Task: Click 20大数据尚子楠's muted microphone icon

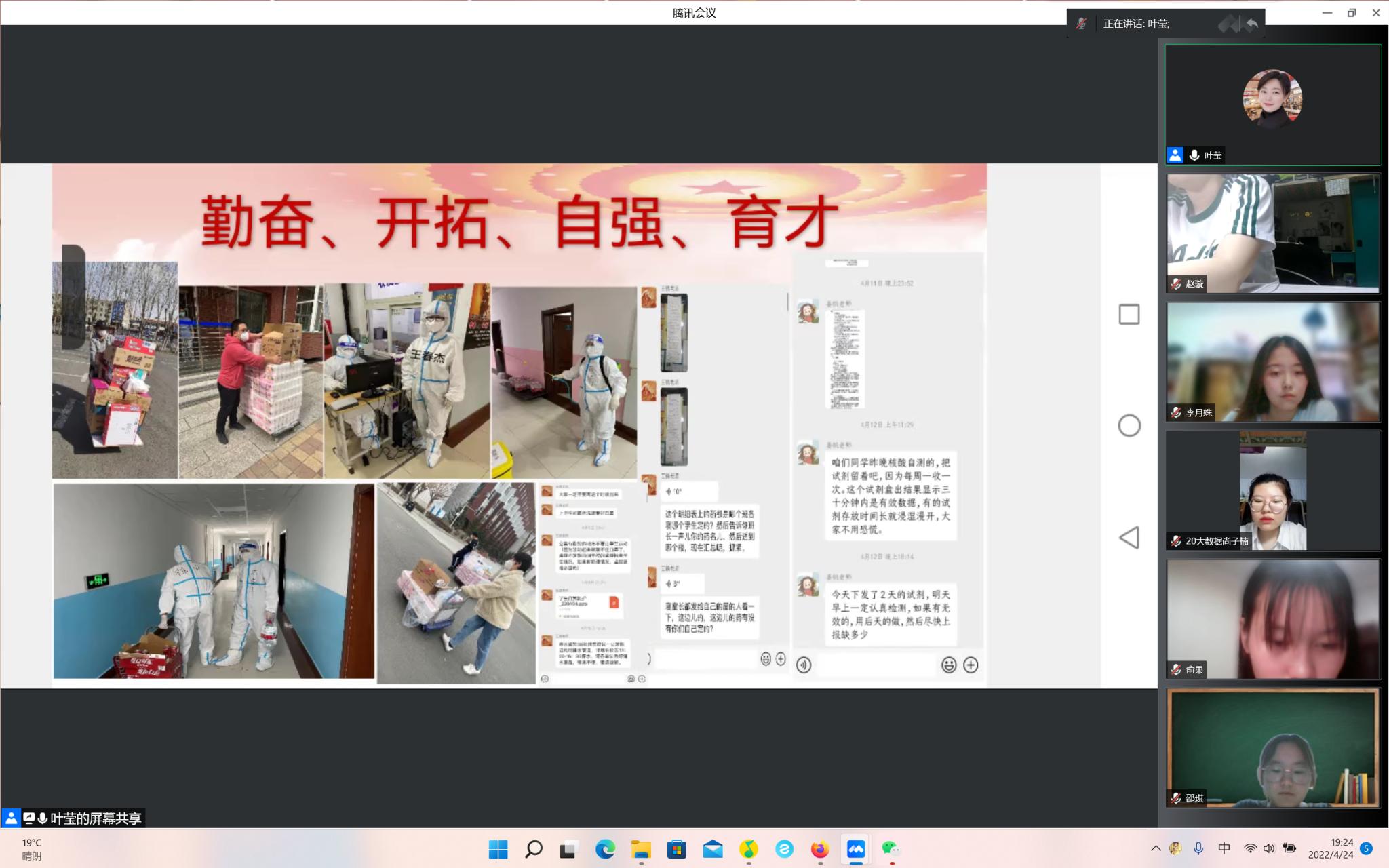Action: coord(1176,541)
